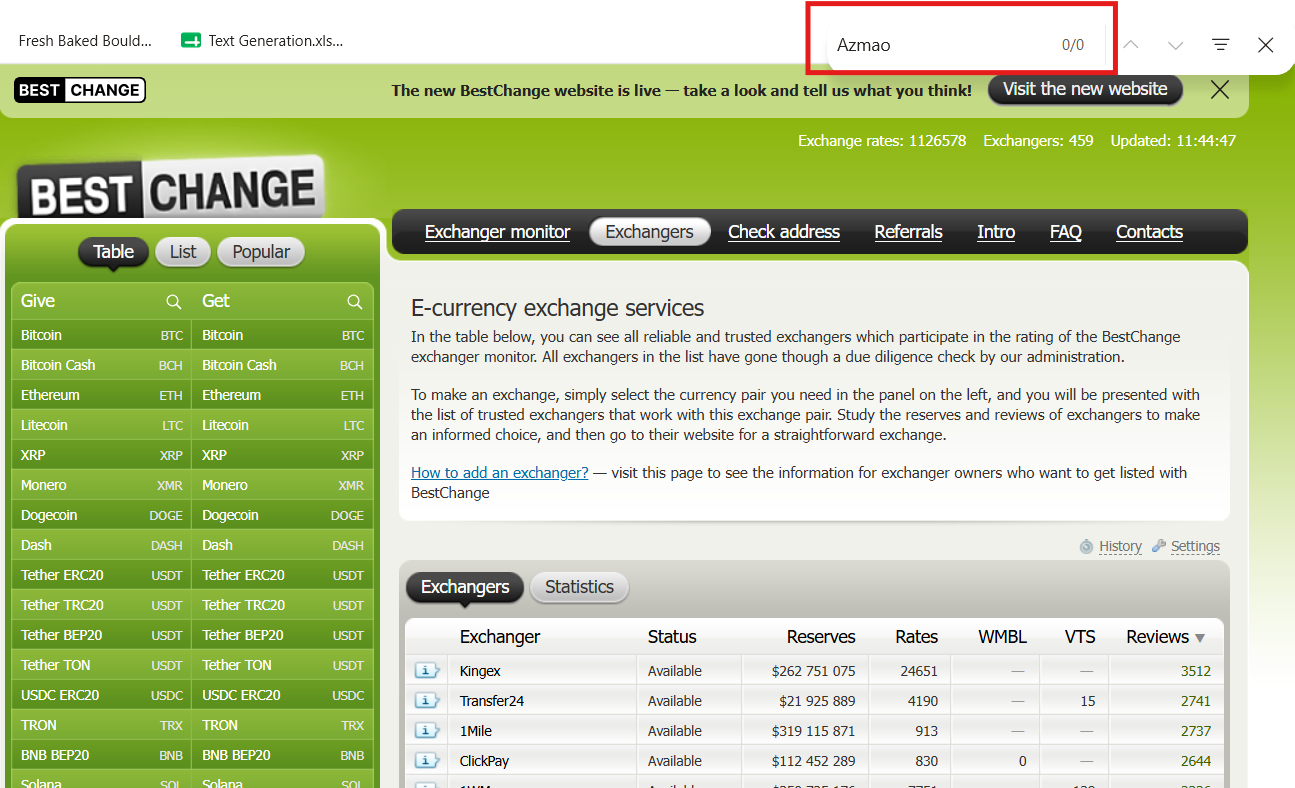Select the Table currency view tab
Image resolution: width=1295 pixels, height=788 pixels.
coord(114,252)
